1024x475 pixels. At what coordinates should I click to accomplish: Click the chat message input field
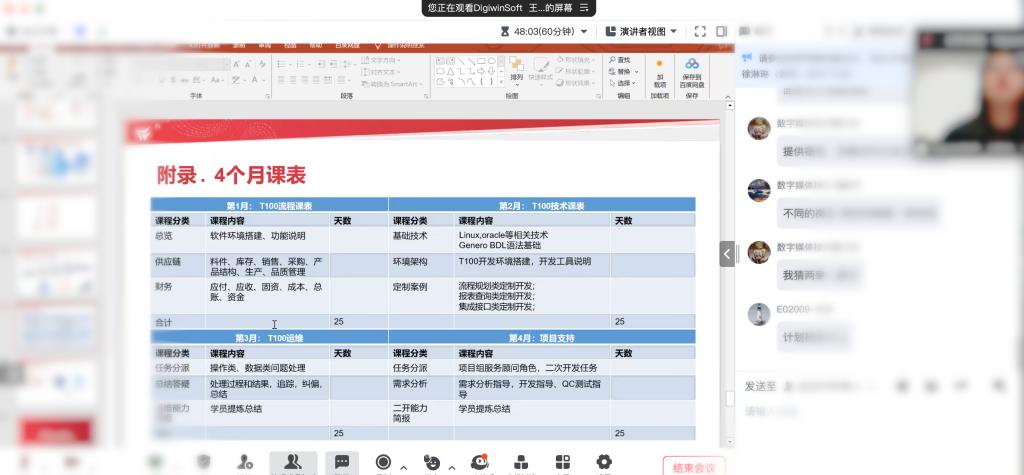coord(870,411)
